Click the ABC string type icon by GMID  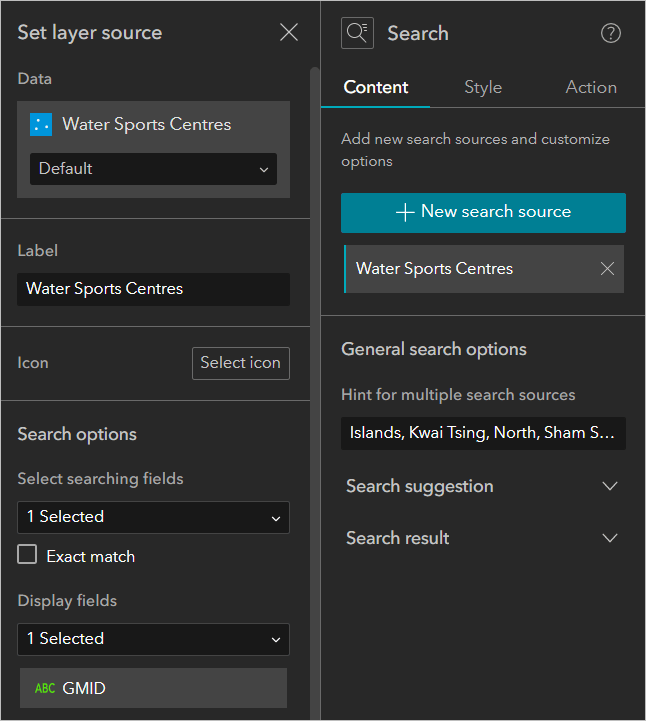(45, 688)
